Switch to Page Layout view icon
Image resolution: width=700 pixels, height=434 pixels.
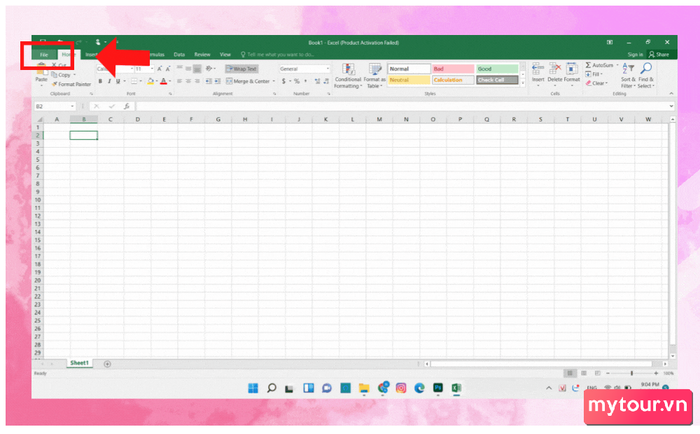click(x=583, y=373)
